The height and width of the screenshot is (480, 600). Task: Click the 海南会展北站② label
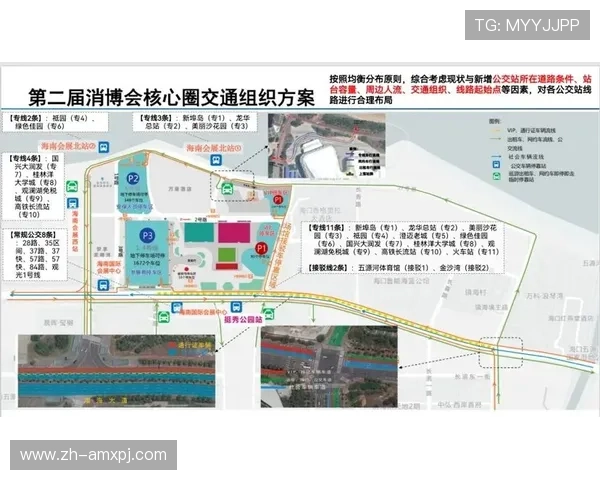(x=68, y=146)
